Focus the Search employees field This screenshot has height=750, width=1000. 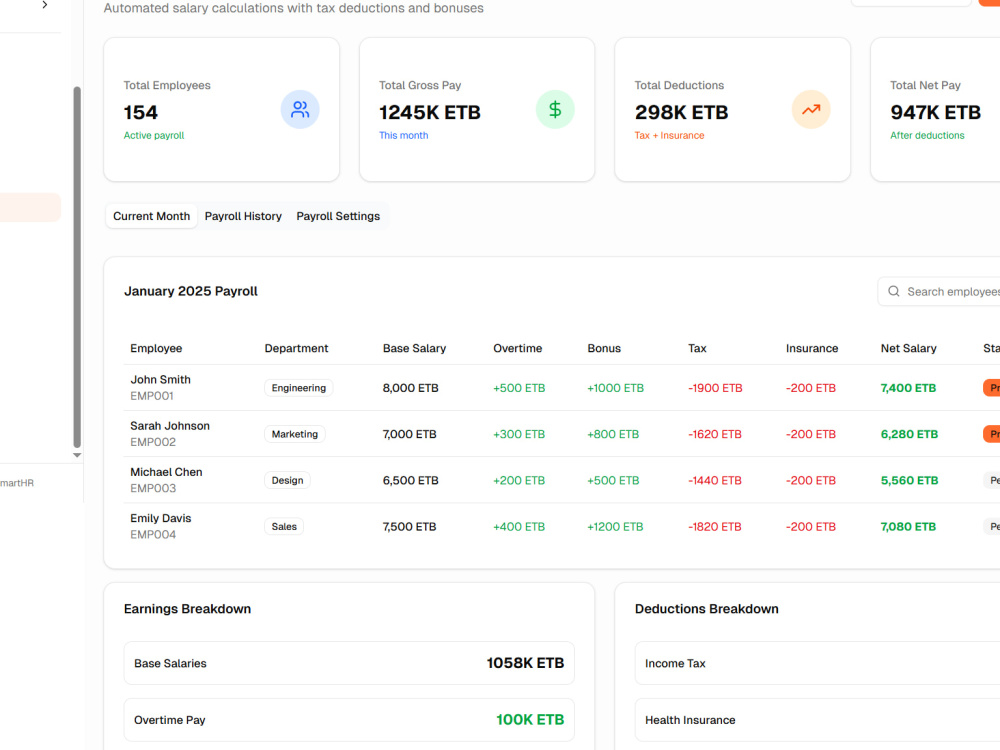click(939, 291)
